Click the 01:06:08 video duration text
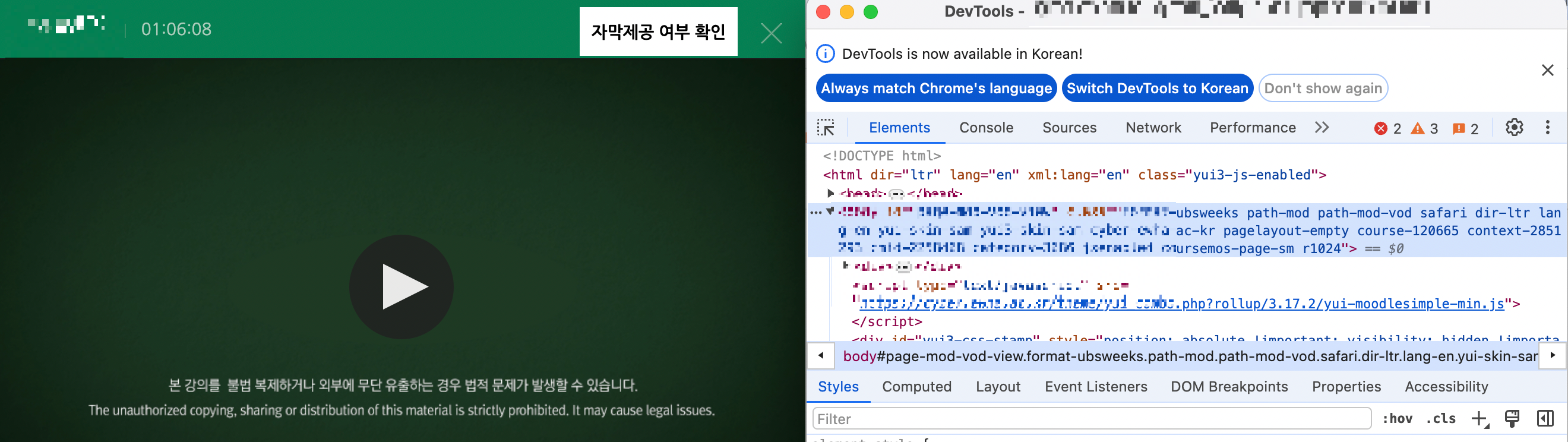Screen dimensions: 1568x442 [x=176, y=29]
